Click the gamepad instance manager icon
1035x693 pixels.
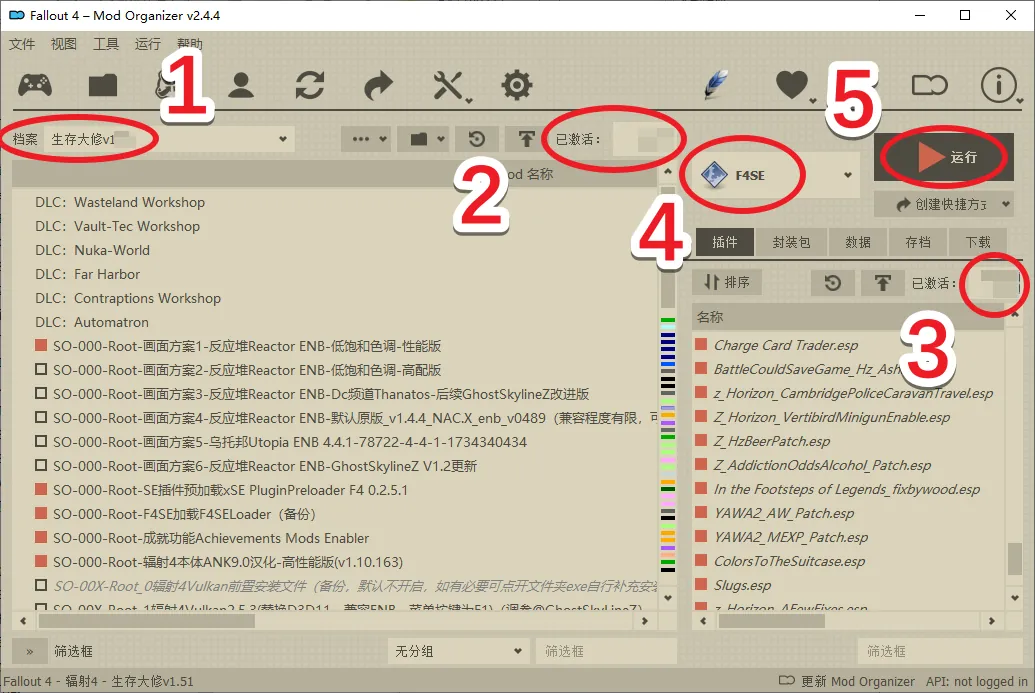click(35, 85)
